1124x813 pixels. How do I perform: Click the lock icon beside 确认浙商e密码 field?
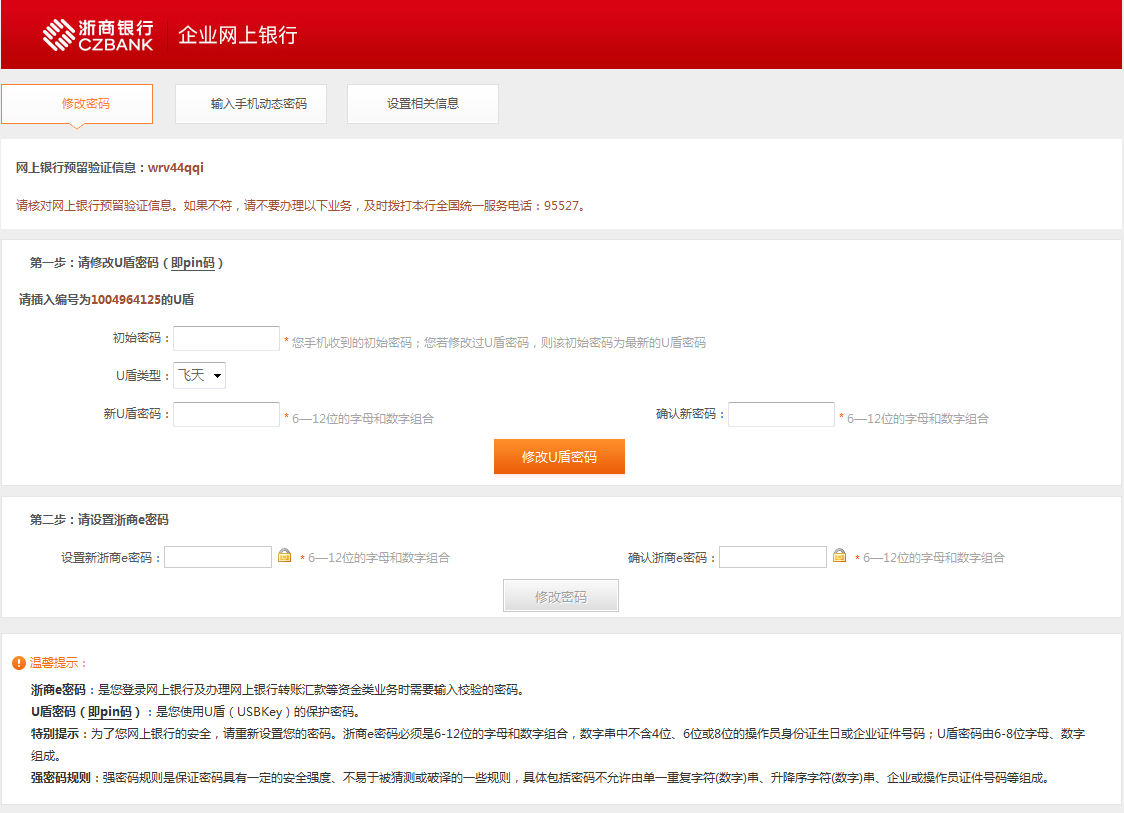coord(839,556)
